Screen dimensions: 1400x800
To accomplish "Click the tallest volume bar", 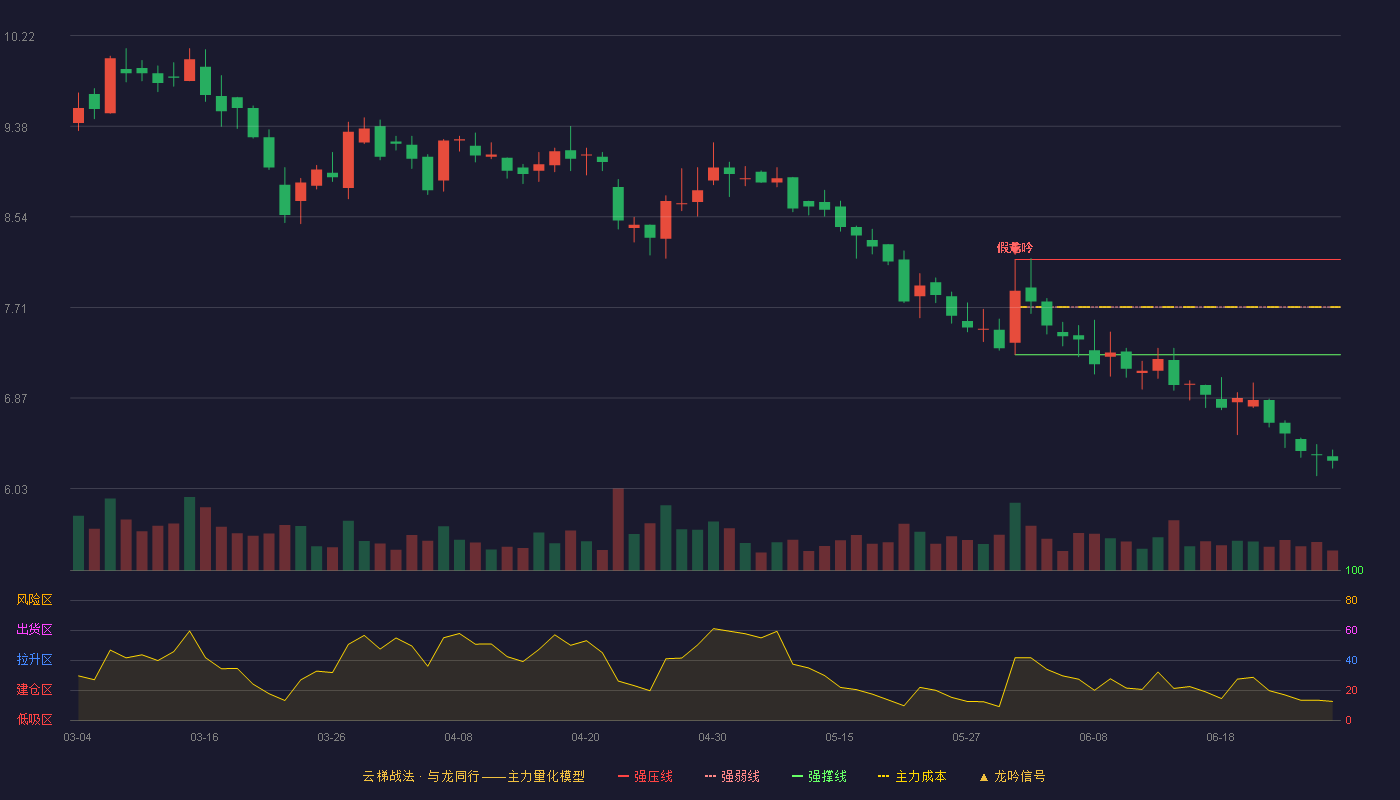I will pyautogui.click(x=618, y=529).
